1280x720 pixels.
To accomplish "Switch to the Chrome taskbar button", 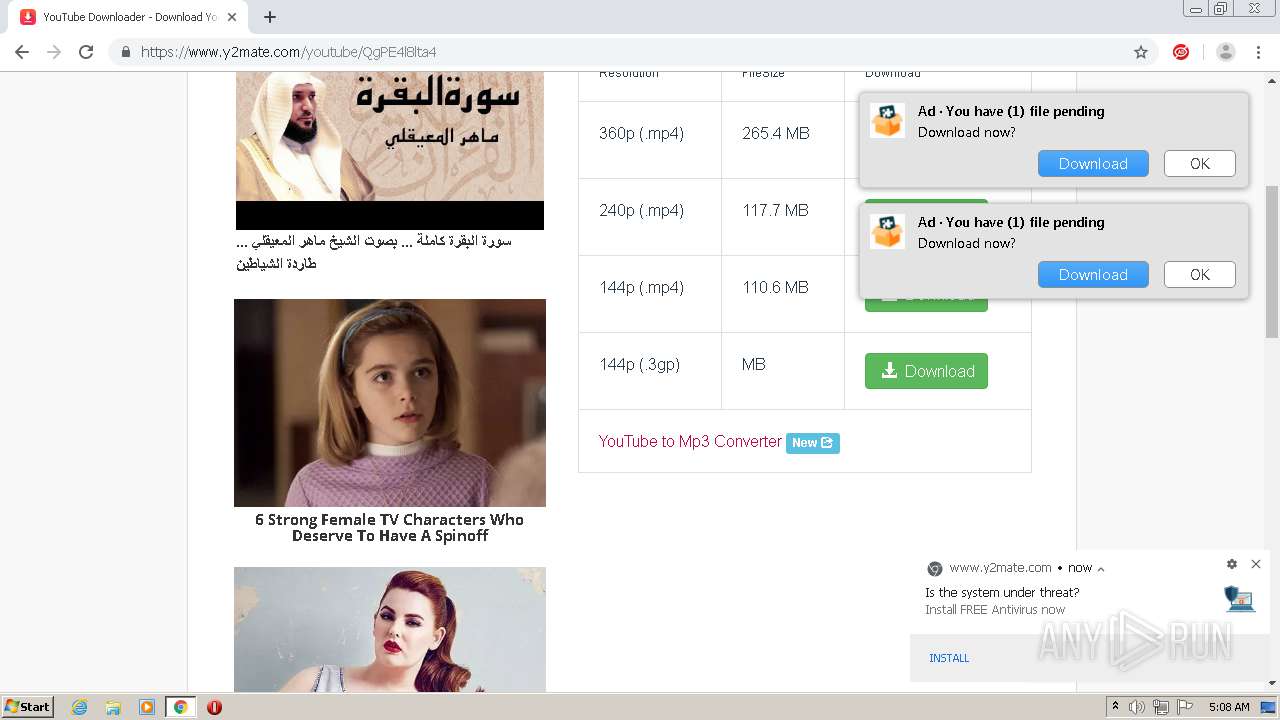I will tap(180, 707).
